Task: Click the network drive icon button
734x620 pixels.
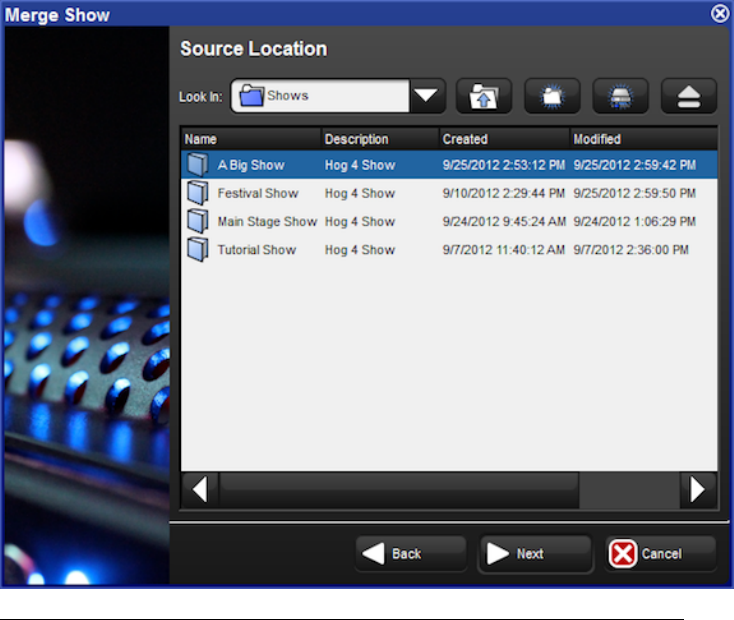Action: point(620,96)
